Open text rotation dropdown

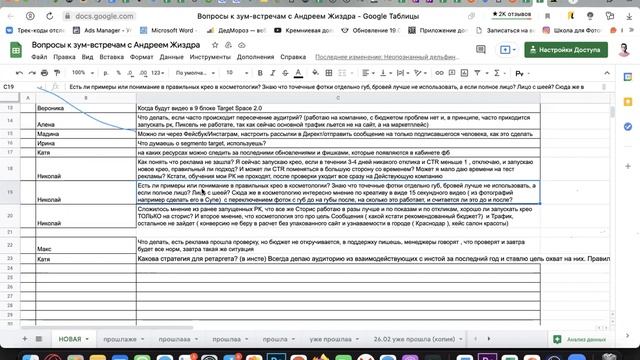click(420, 73)
